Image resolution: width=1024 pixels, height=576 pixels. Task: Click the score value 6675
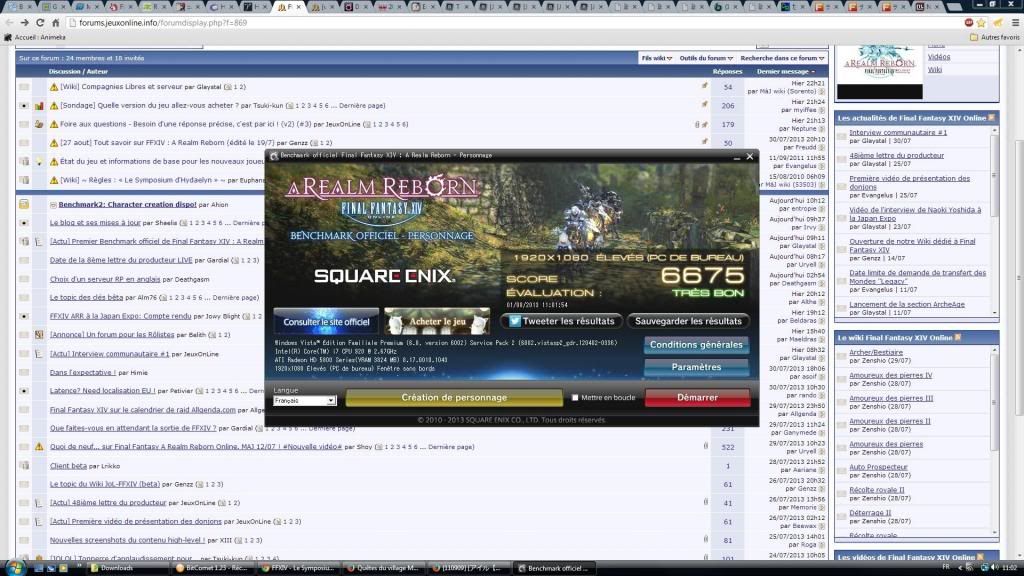tap(702, 276)
